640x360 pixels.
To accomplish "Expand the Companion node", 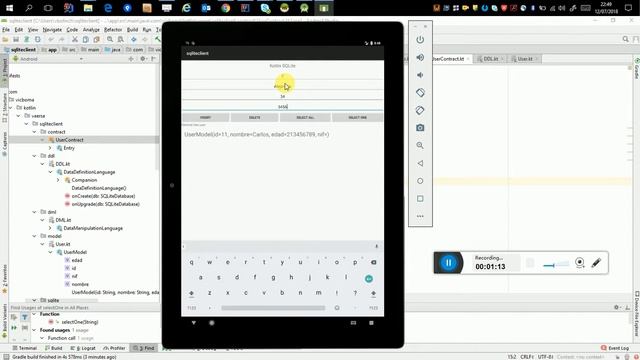I will pos(58,180).
